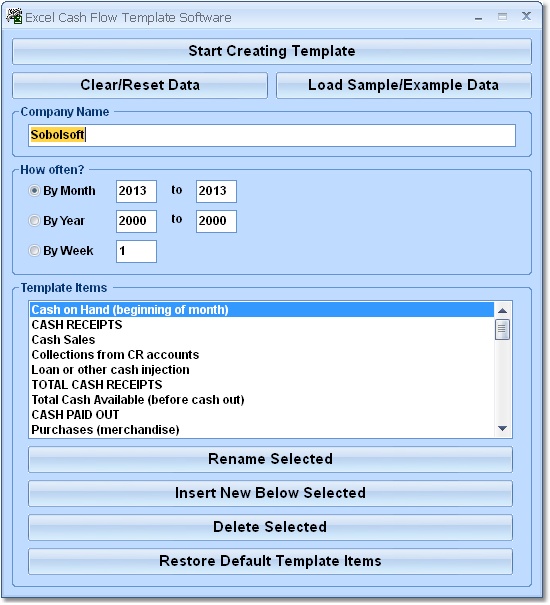
Task: Select 'Purchases (merchandise)' list item
Action: pos(262,430)
